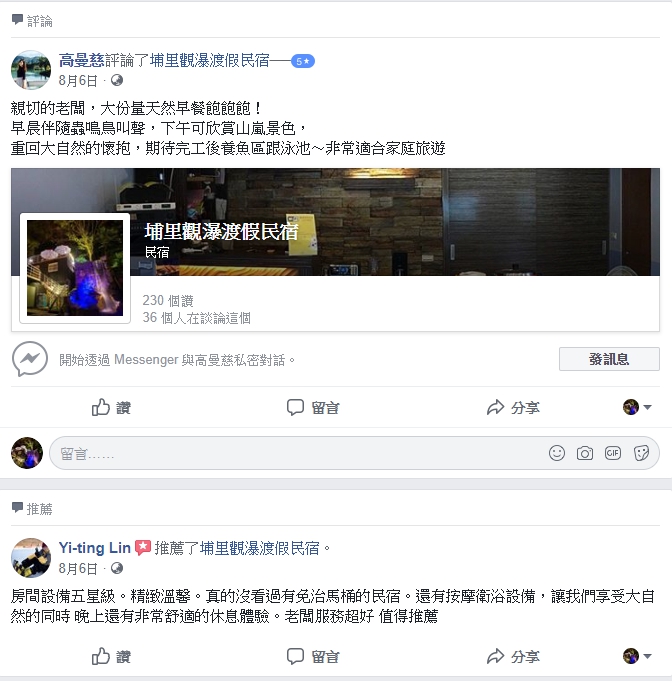Comment on Yi-ting Lin's post via 留言

point(313,656)
